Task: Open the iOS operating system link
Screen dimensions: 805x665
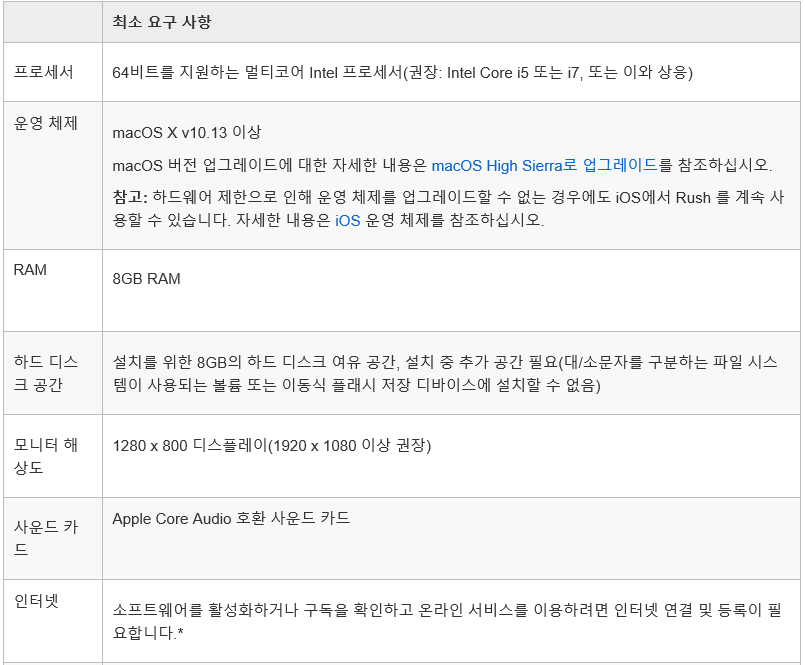Action: [348, 220]
